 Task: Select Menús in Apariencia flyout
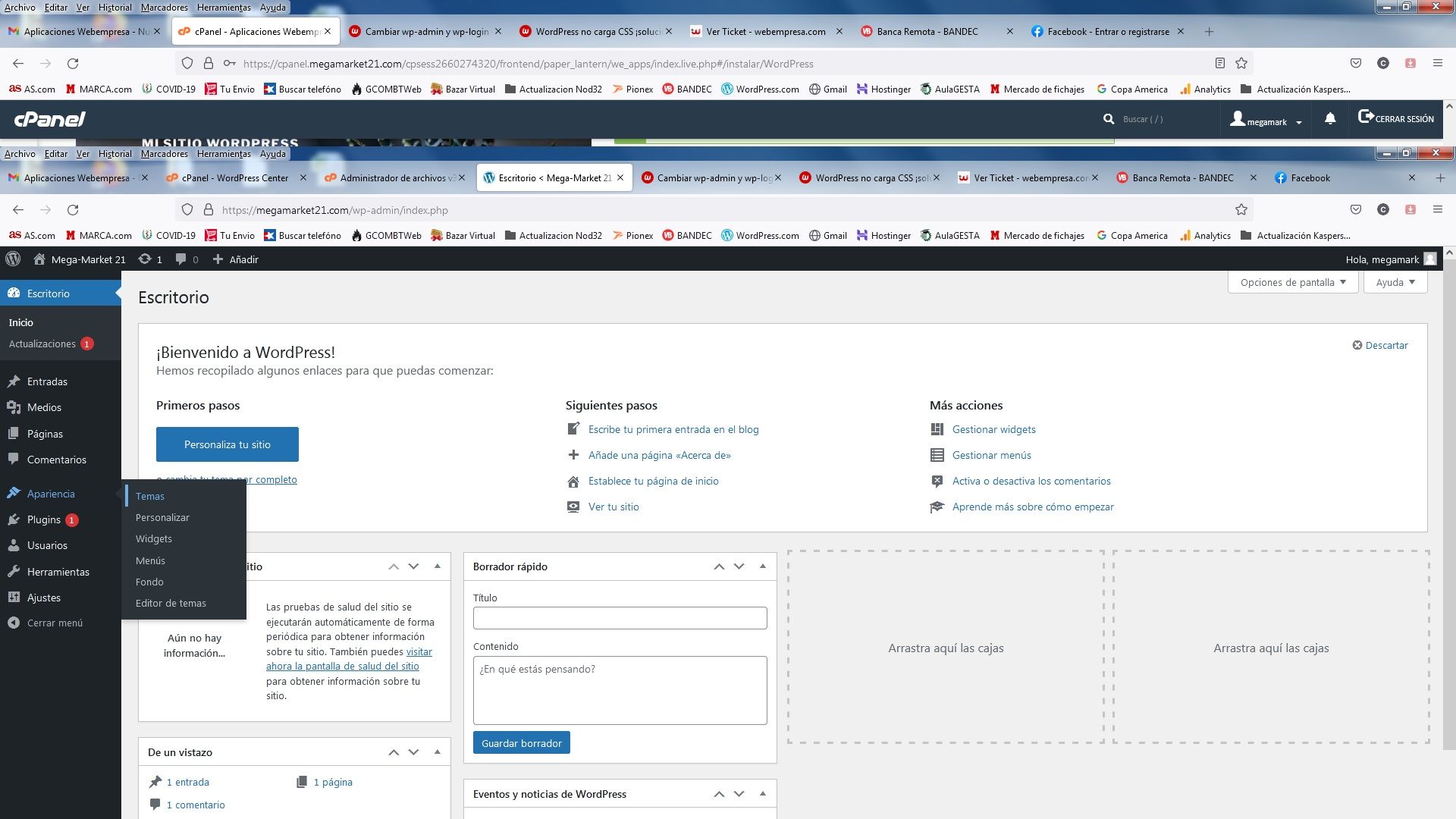(x=150, y=560)
